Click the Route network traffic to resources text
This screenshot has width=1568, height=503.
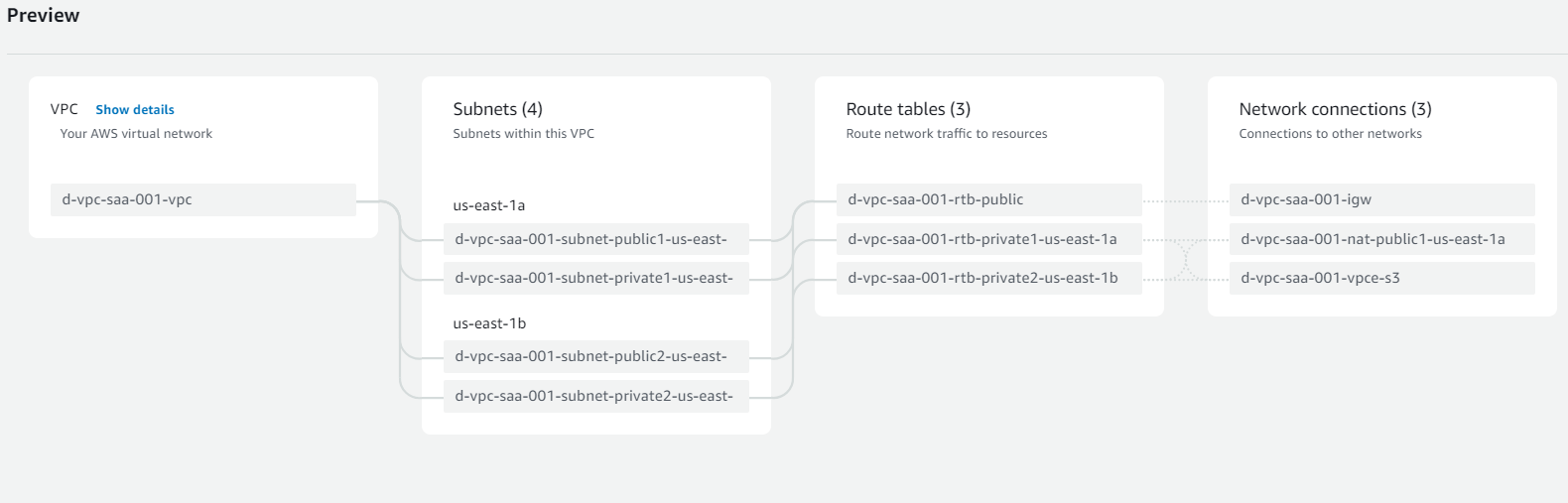tap(946, 134)
